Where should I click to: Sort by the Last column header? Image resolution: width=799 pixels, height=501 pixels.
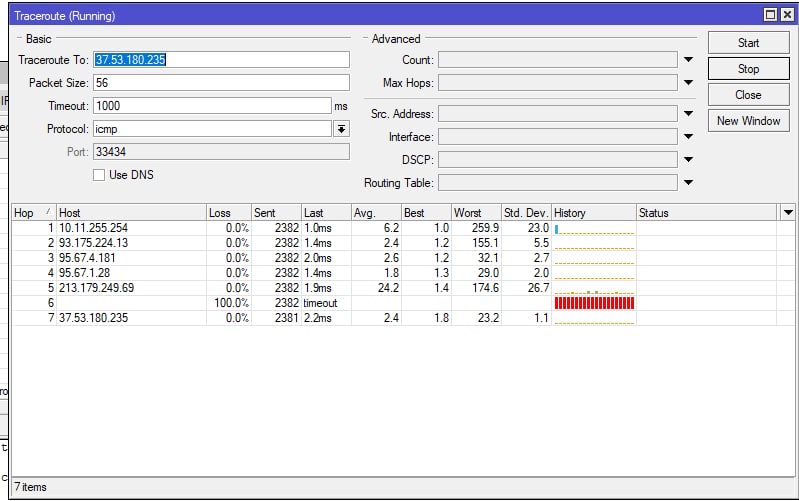[x=326, y=213]
